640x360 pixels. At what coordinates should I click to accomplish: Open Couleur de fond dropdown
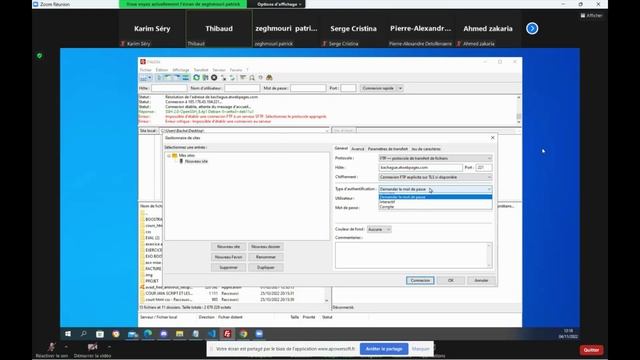[x=379, y=229]
